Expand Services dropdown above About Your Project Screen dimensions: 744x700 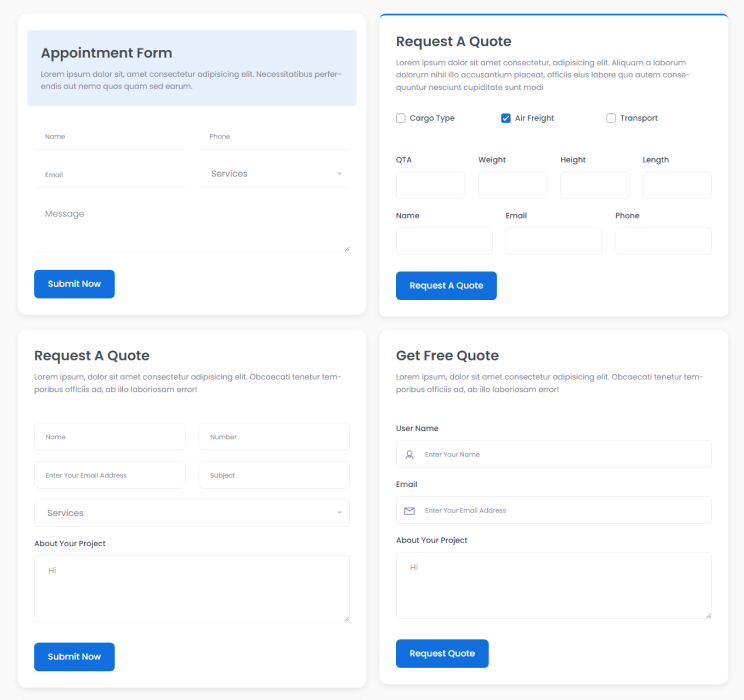click(192, 513)
